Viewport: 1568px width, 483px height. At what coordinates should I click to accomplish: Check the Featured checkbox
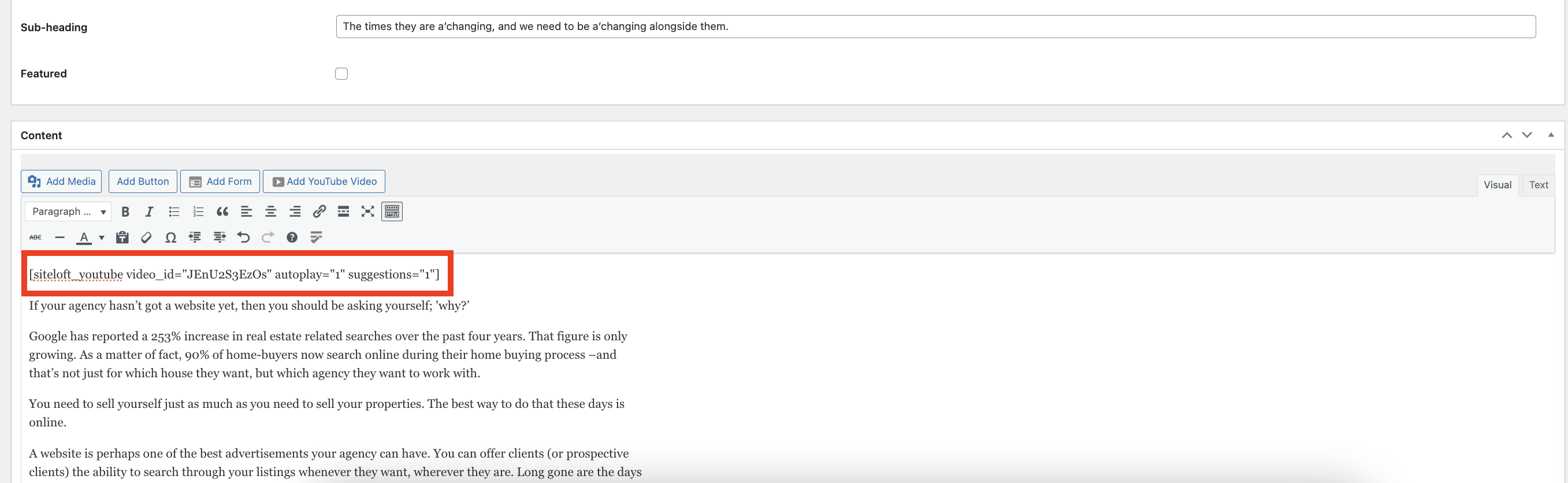(341, 74)
